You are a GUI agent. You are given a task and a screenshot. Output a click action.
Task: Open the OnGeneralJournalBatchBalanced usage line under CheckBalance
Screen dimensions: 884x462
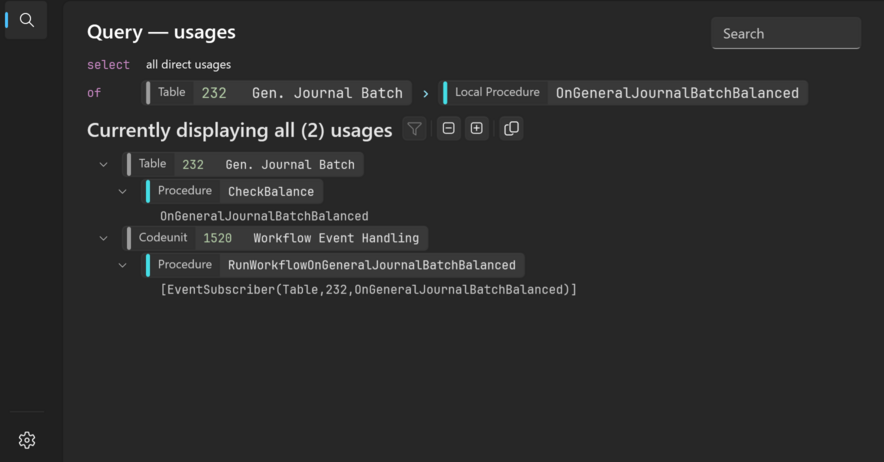tap(264, 216)
